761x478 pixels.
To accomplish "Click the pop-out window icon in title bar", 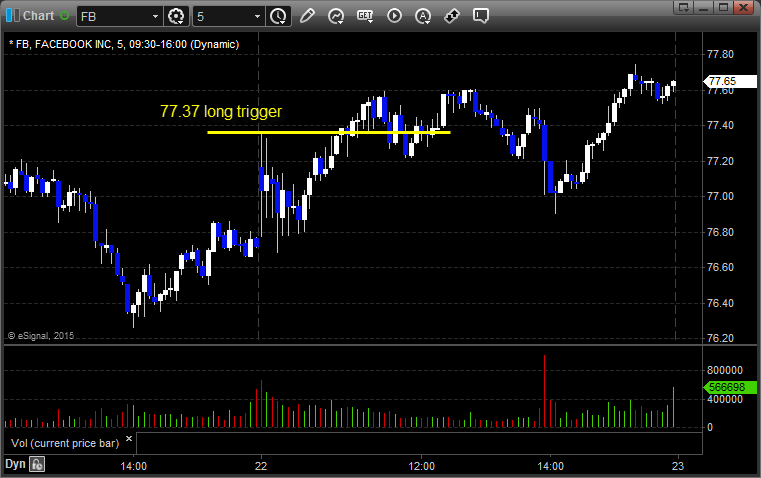I will point(684,7).
